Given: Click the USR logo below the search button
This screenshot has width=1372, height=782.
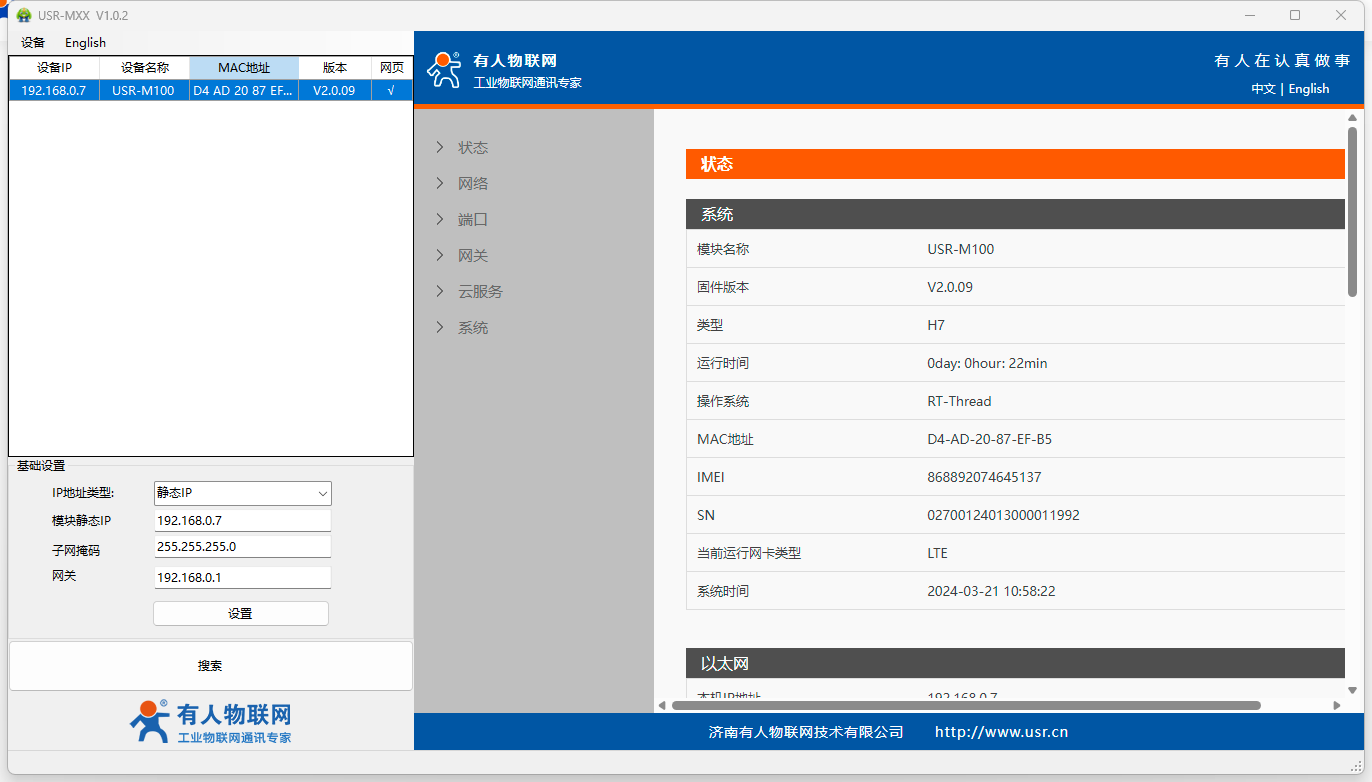Looking at the screenshot, I should tap(211, 722).
